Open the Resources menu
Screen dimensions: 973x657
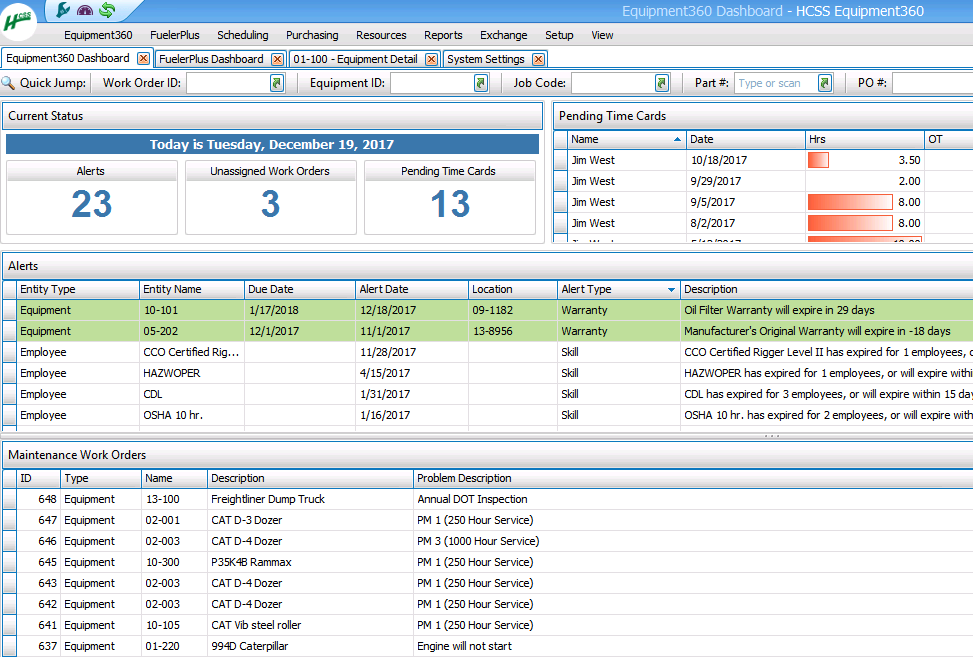(x=381, y=35)
